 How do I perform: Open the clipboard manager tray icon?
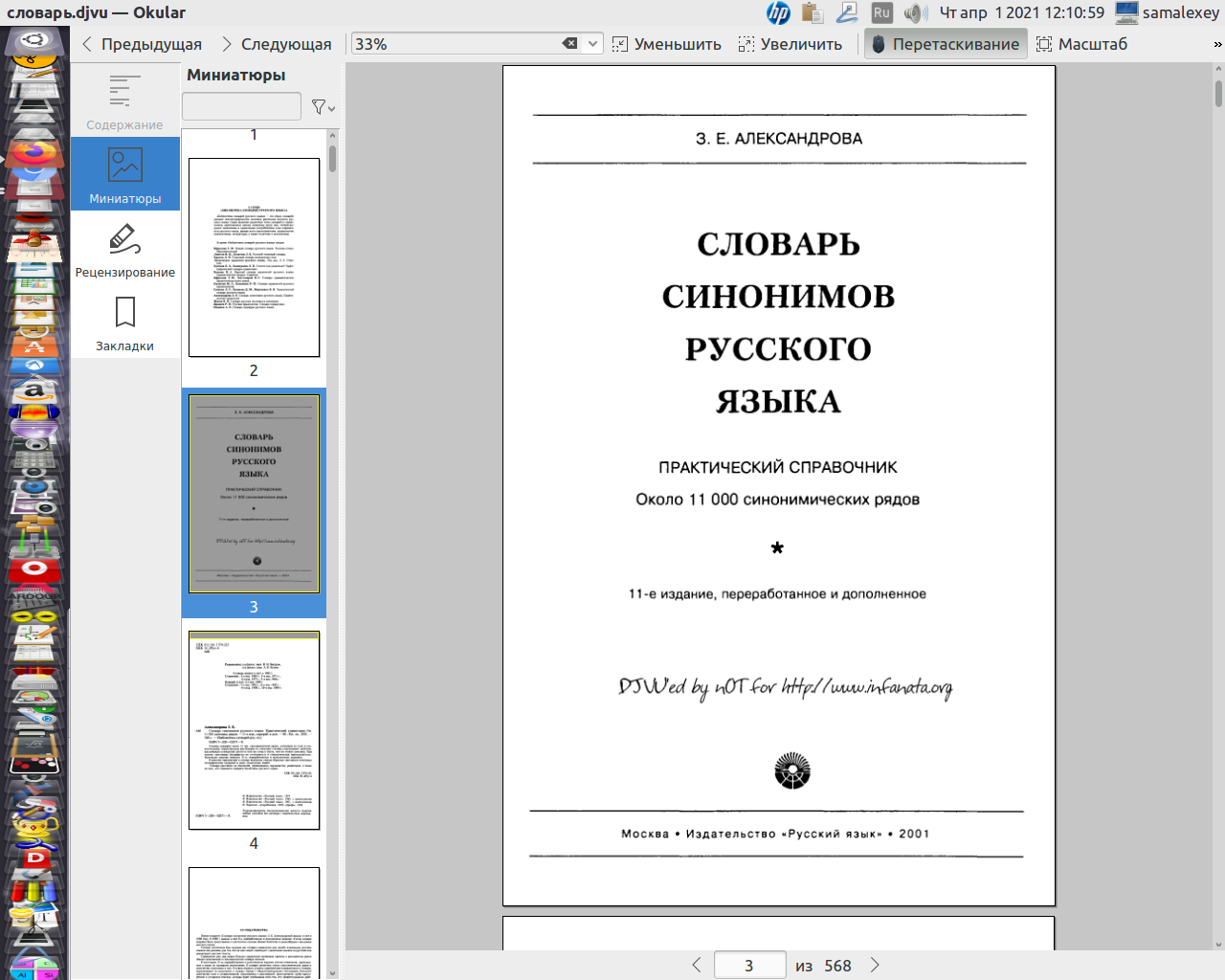(x=813, y=12)
